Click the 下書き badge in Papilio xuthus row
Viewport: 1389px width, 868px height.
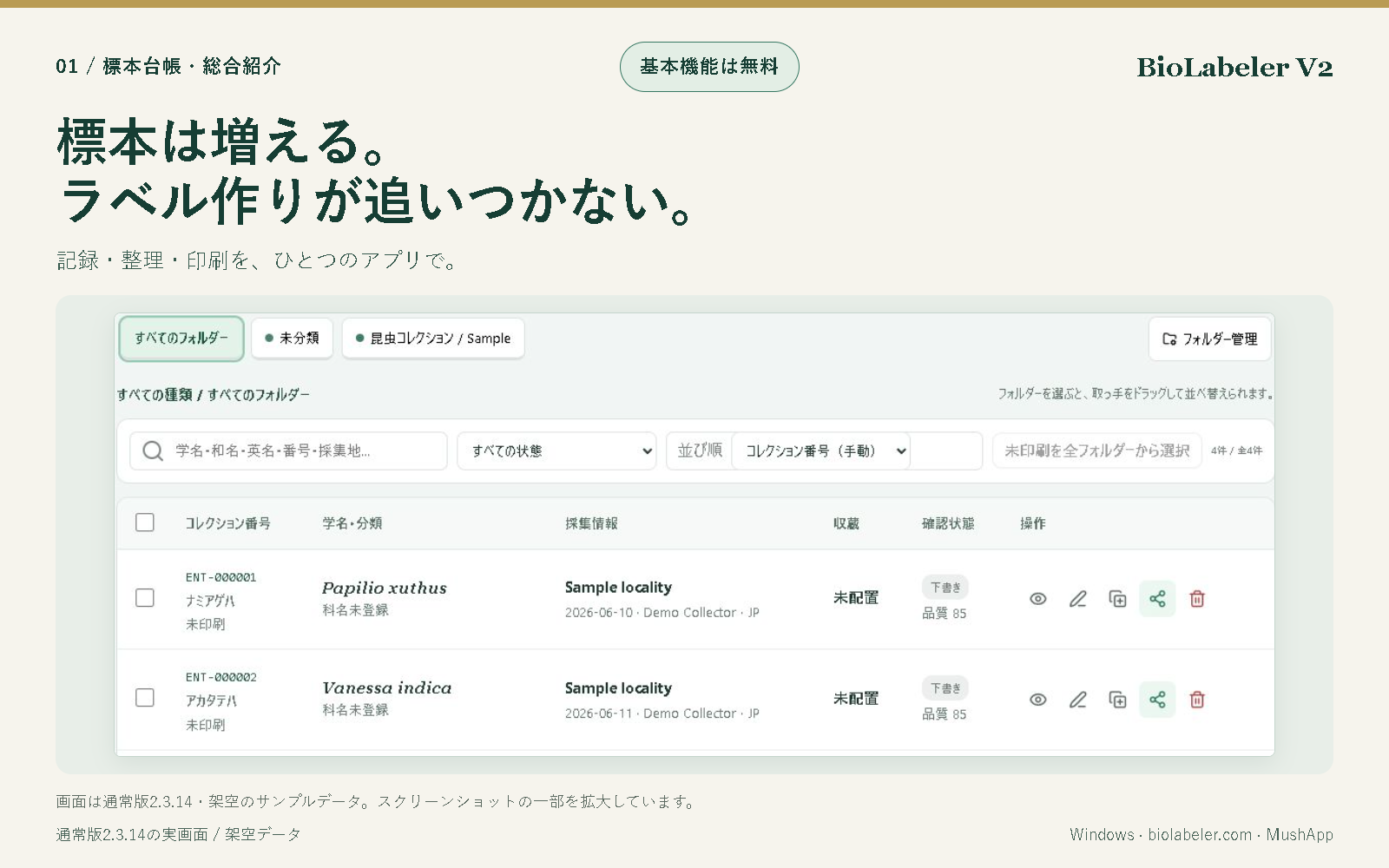[945, 588]
